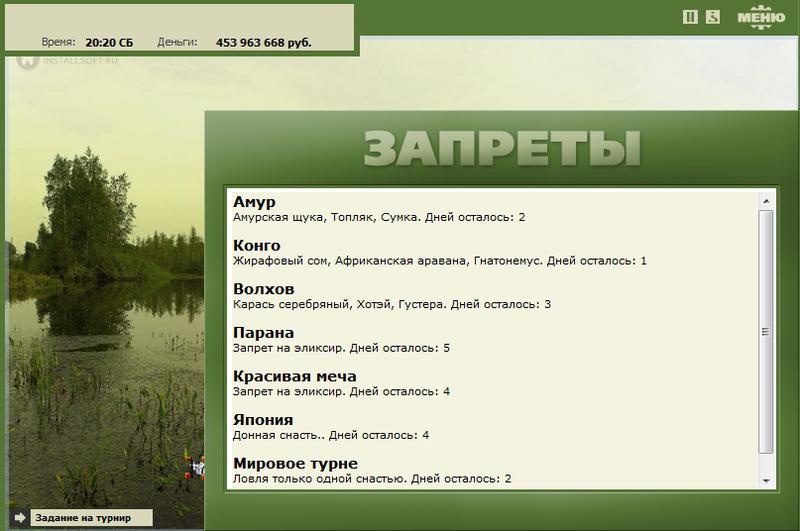Select the Волхов heading

[x=263, y=289]
